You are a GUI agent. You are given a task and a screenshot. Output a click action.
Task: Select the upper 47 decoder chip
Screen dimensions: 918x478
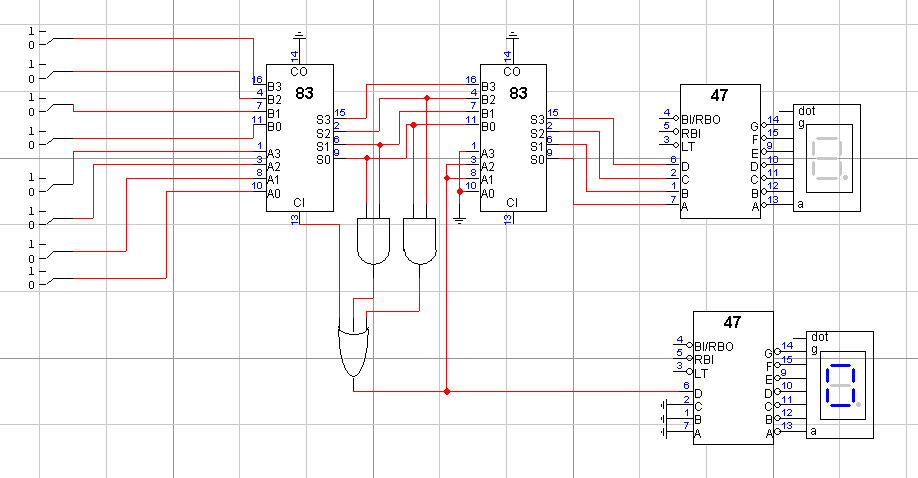click(x=720, y=152)
